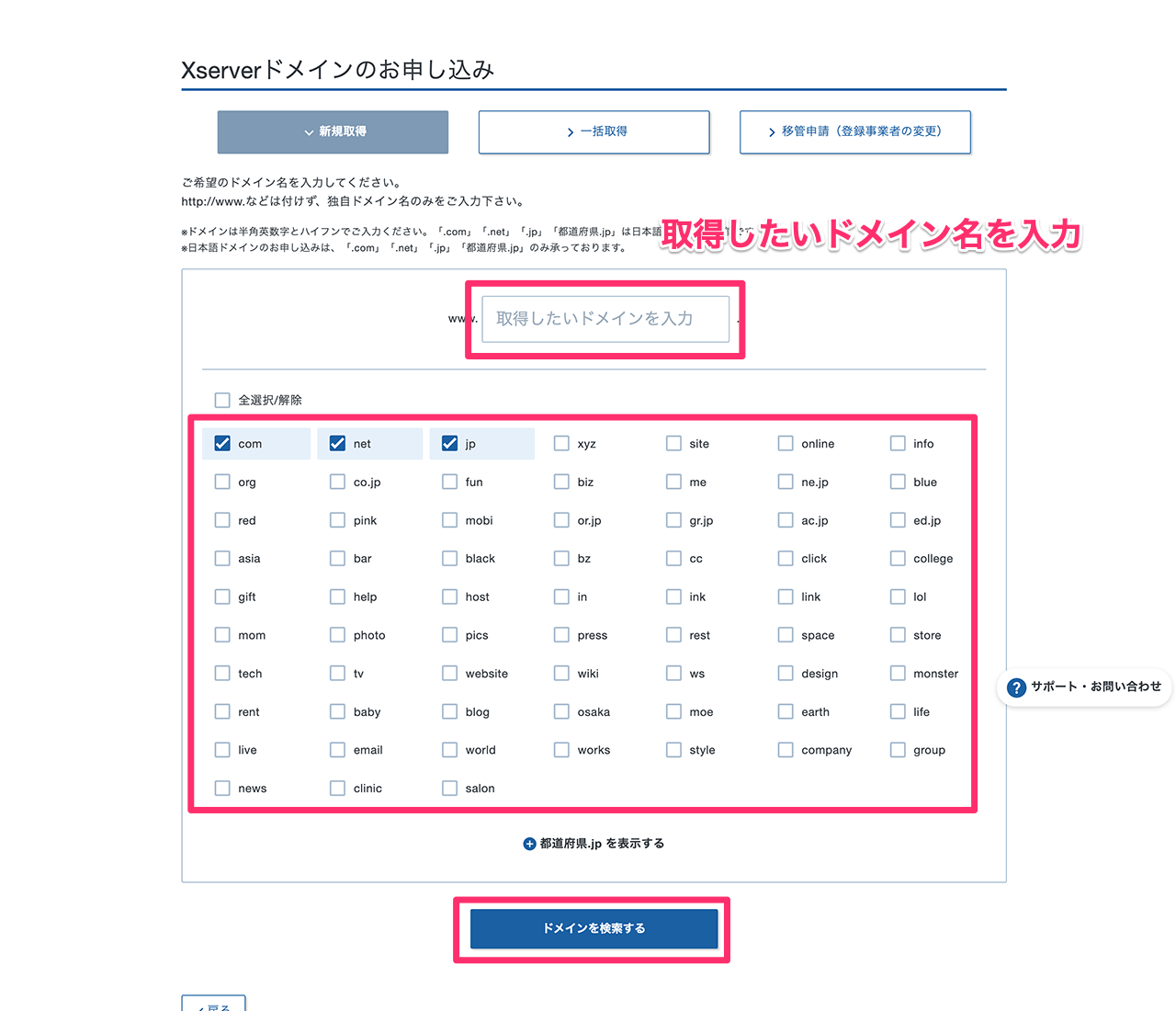Viewport: 1176px width, 1011px height.
Task: Check the black domain checkbox
Action: click(x=449, y=558)
